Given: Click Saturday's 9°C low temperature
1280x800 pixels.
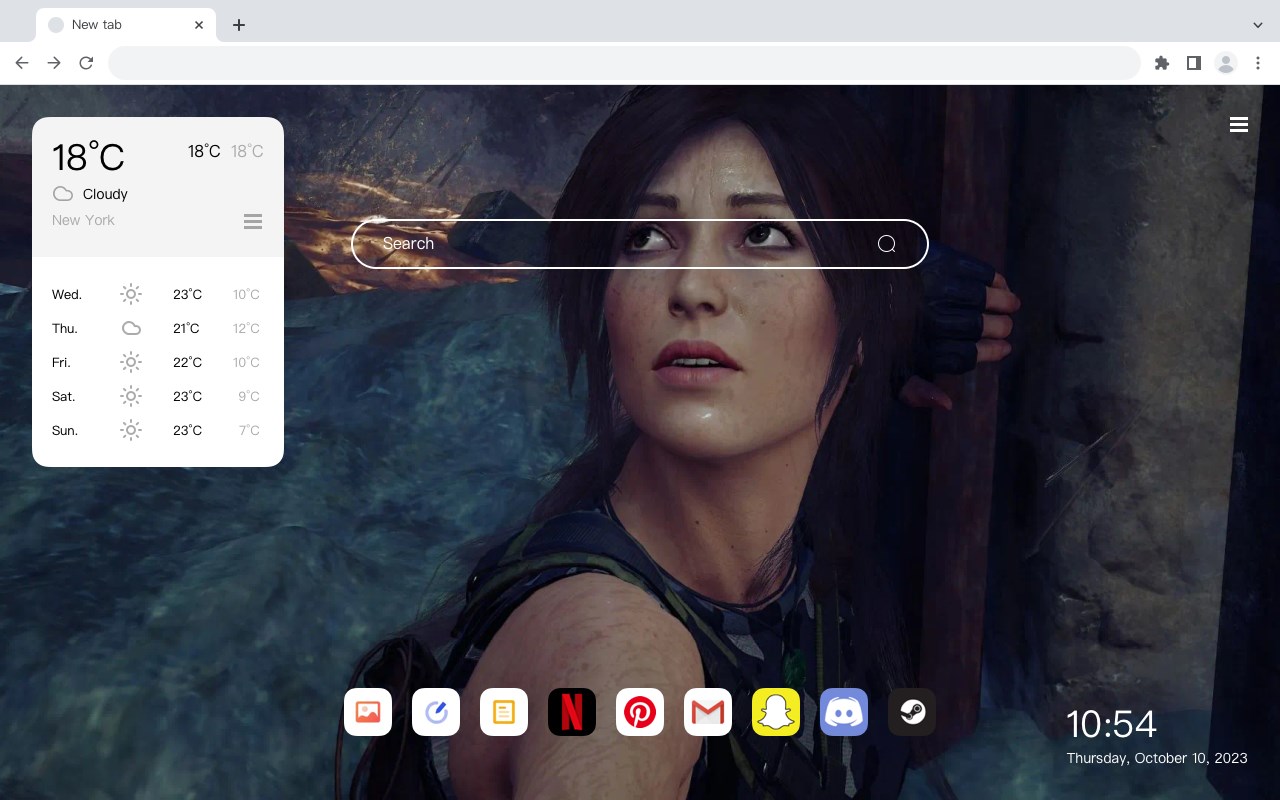Looking at the screenshot, I should pyautogui.click(x=249, y=396).
